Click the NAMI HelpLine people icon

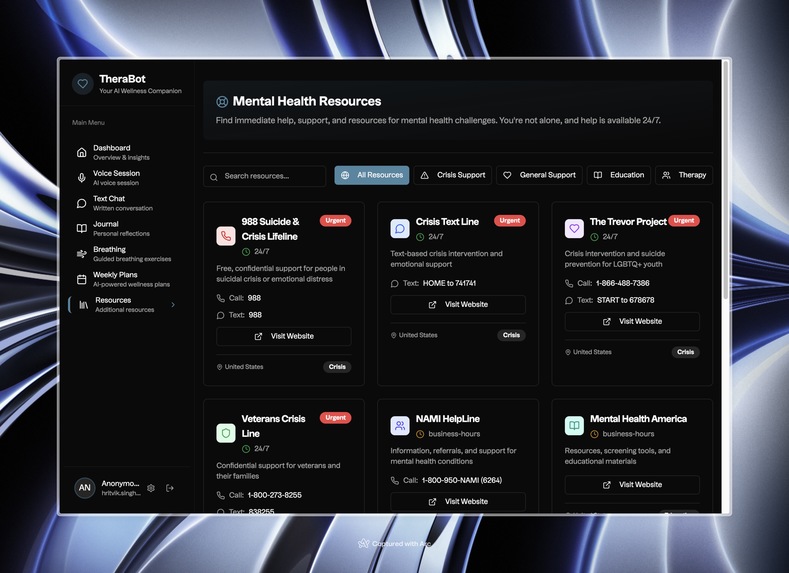click(400, 426)
